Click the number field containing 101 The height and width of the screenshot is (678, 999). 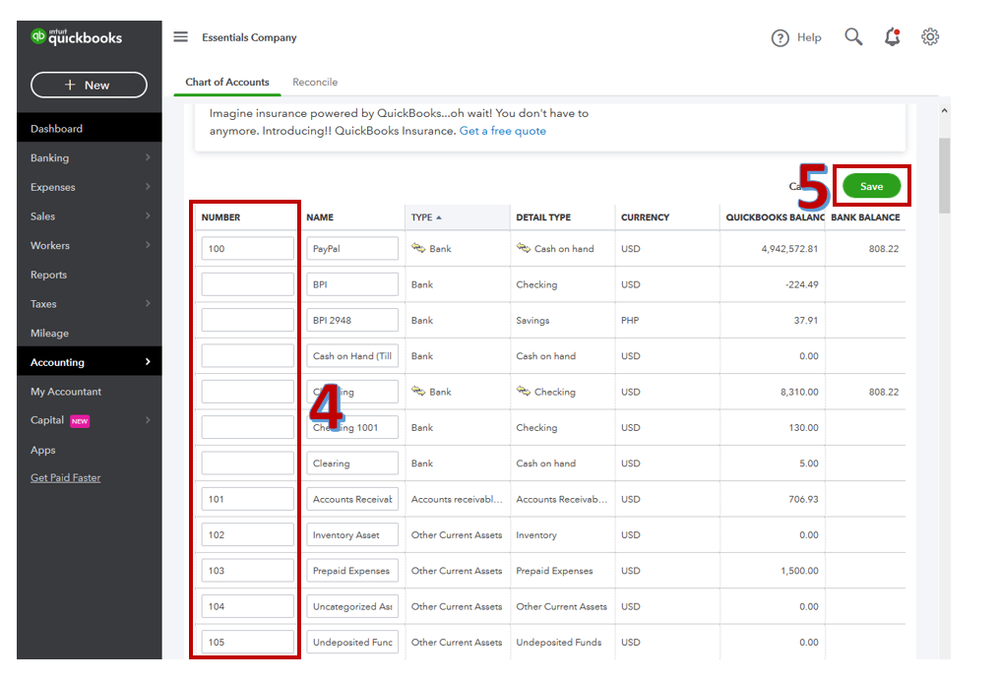pyautogui.click(x=247, y=499)
